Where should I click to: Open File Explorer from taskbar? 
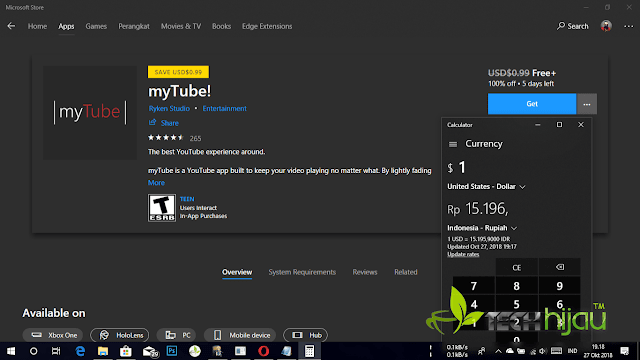point(103,351)
